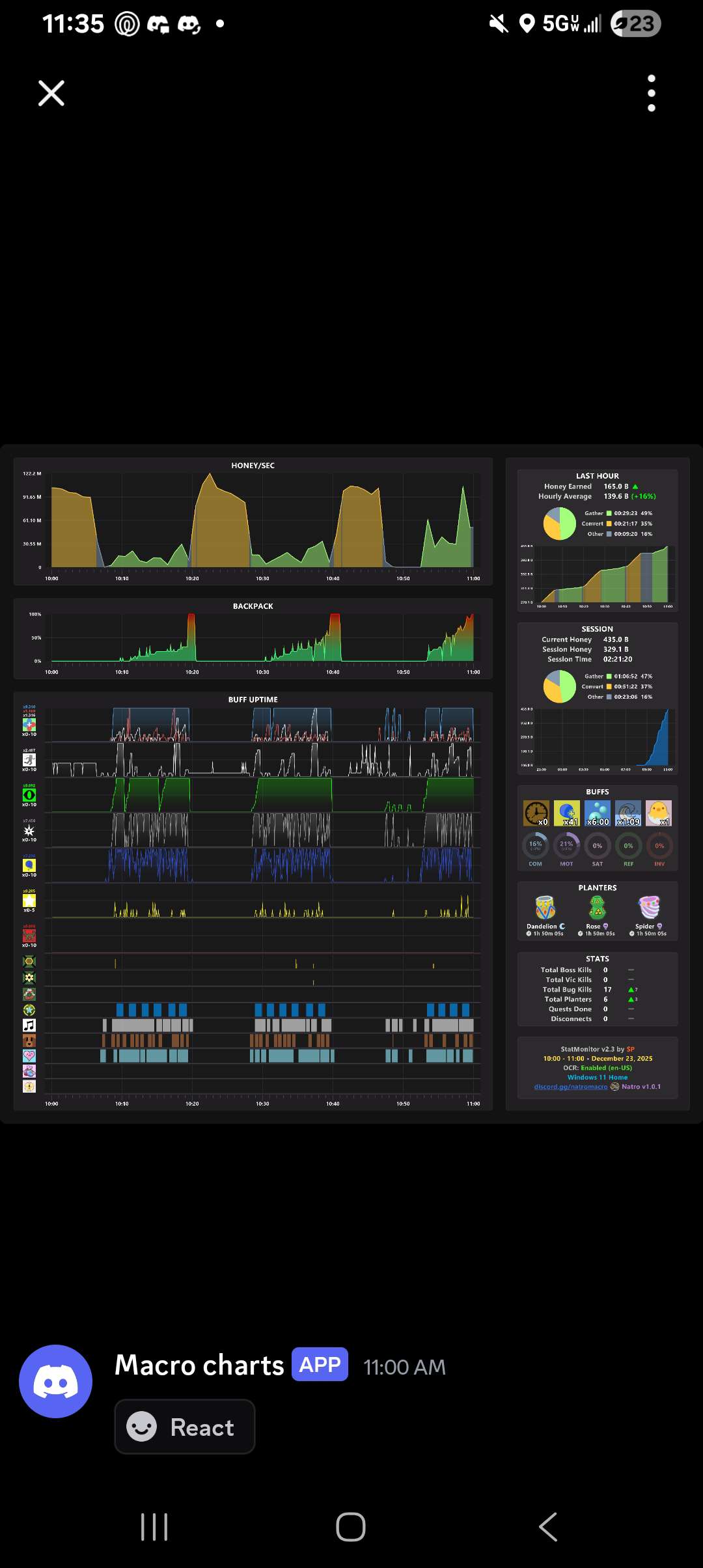
Task: Tap the Spider planter icon
Action: 649,907
